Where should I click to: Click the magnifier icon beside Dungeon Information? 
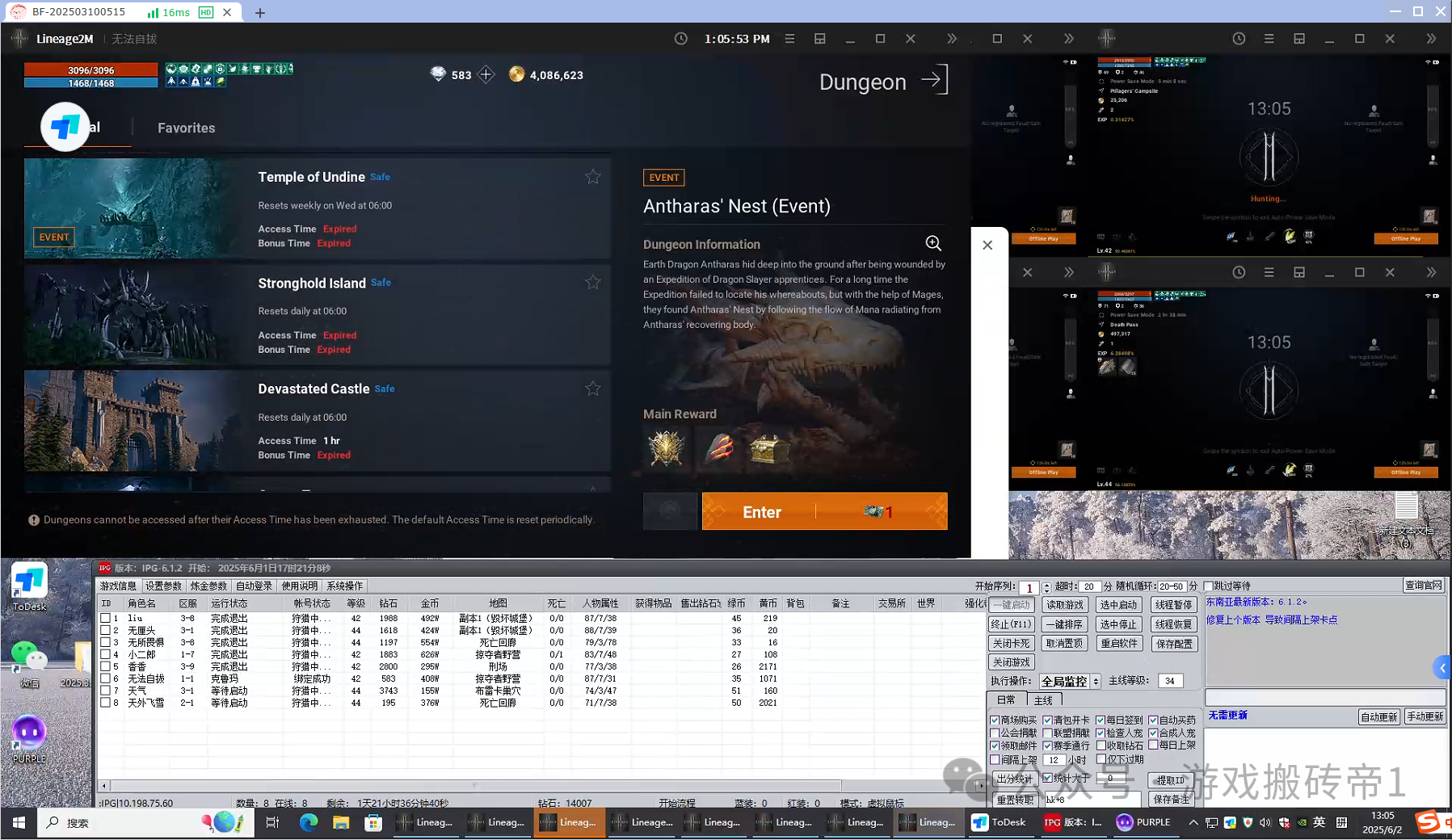[x=933, y=243]
